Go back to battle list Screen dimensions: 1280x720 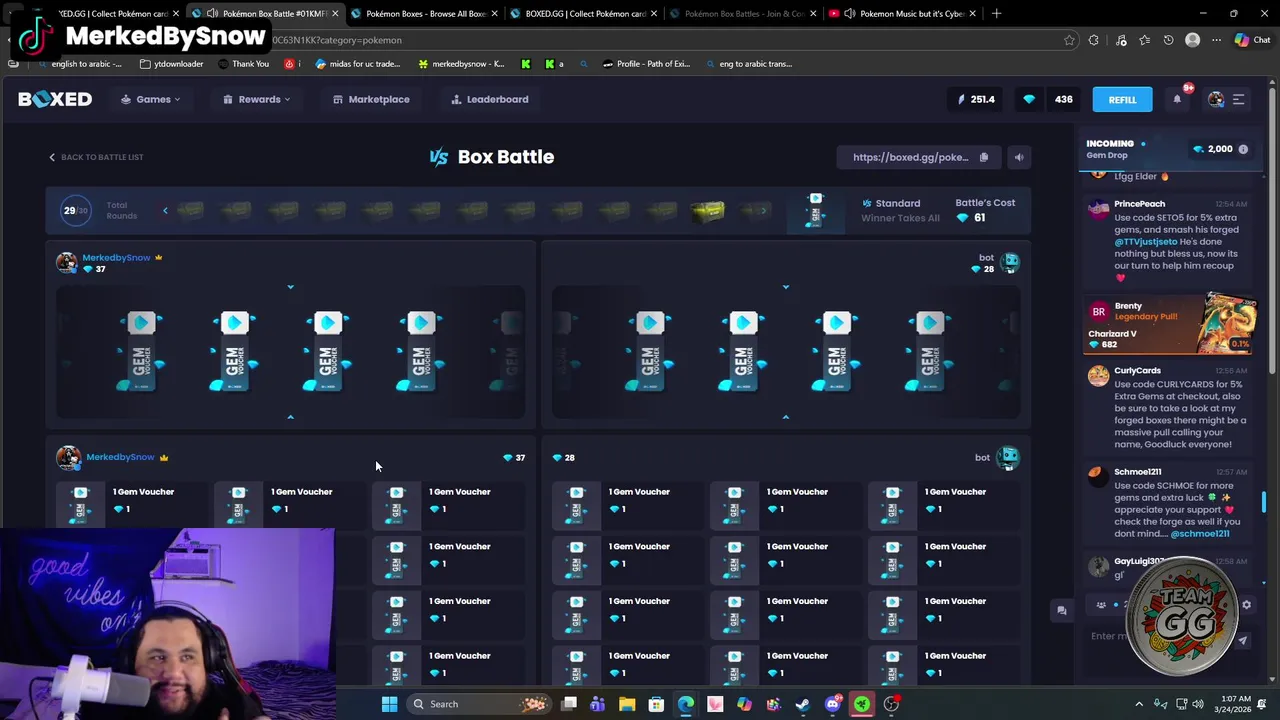coord(96,157)
